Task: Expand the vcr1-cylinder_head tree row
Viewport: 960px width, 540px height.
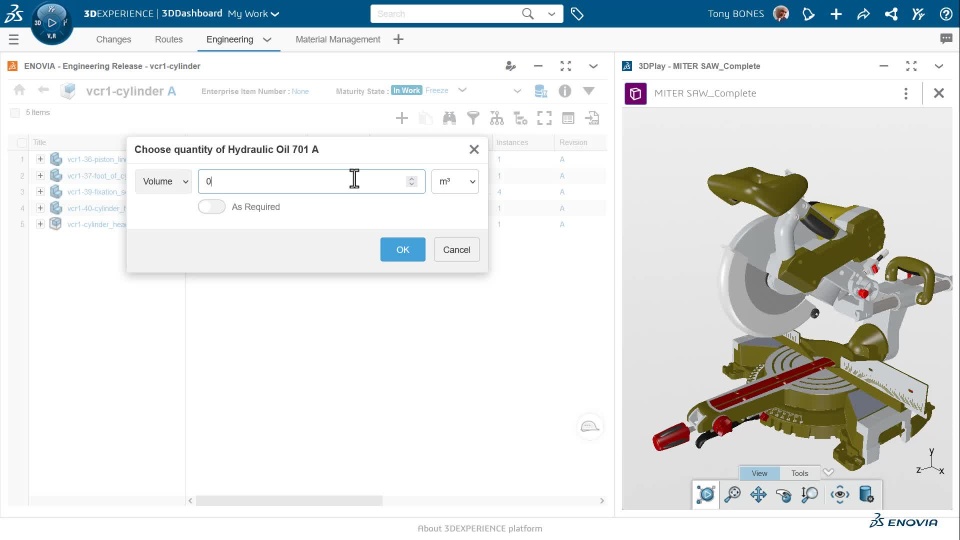Action: click(40, 224)
